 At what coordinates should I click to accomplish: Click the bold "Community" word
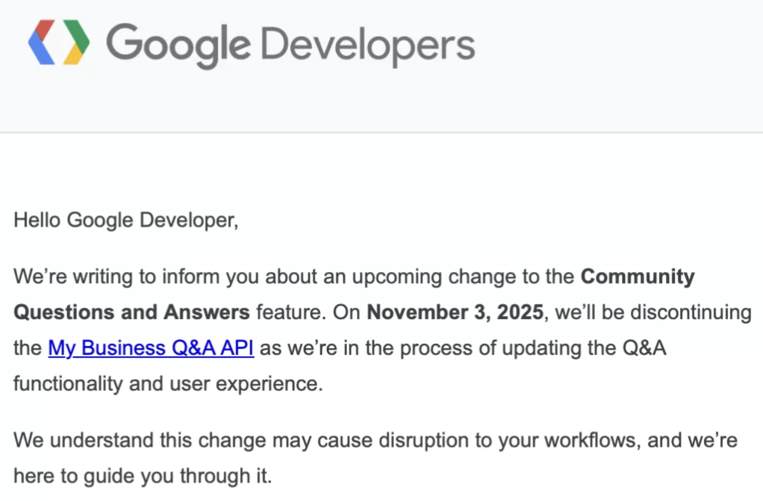tap(637, 276)
